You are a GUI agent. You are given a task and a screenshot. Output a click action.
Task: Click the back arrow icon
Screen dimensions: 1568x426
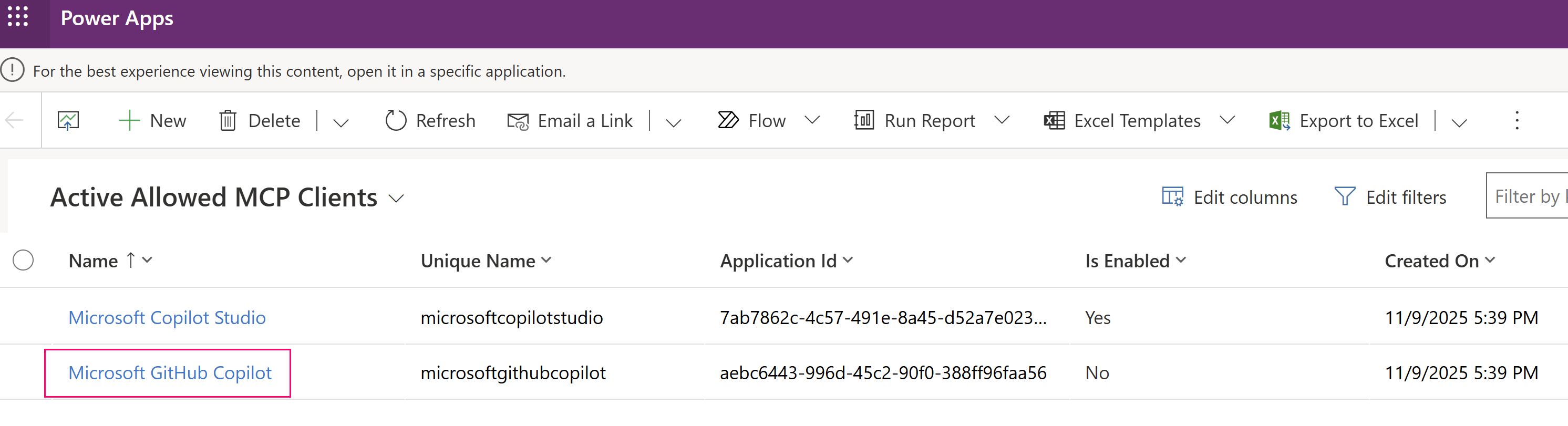point(15,120)
